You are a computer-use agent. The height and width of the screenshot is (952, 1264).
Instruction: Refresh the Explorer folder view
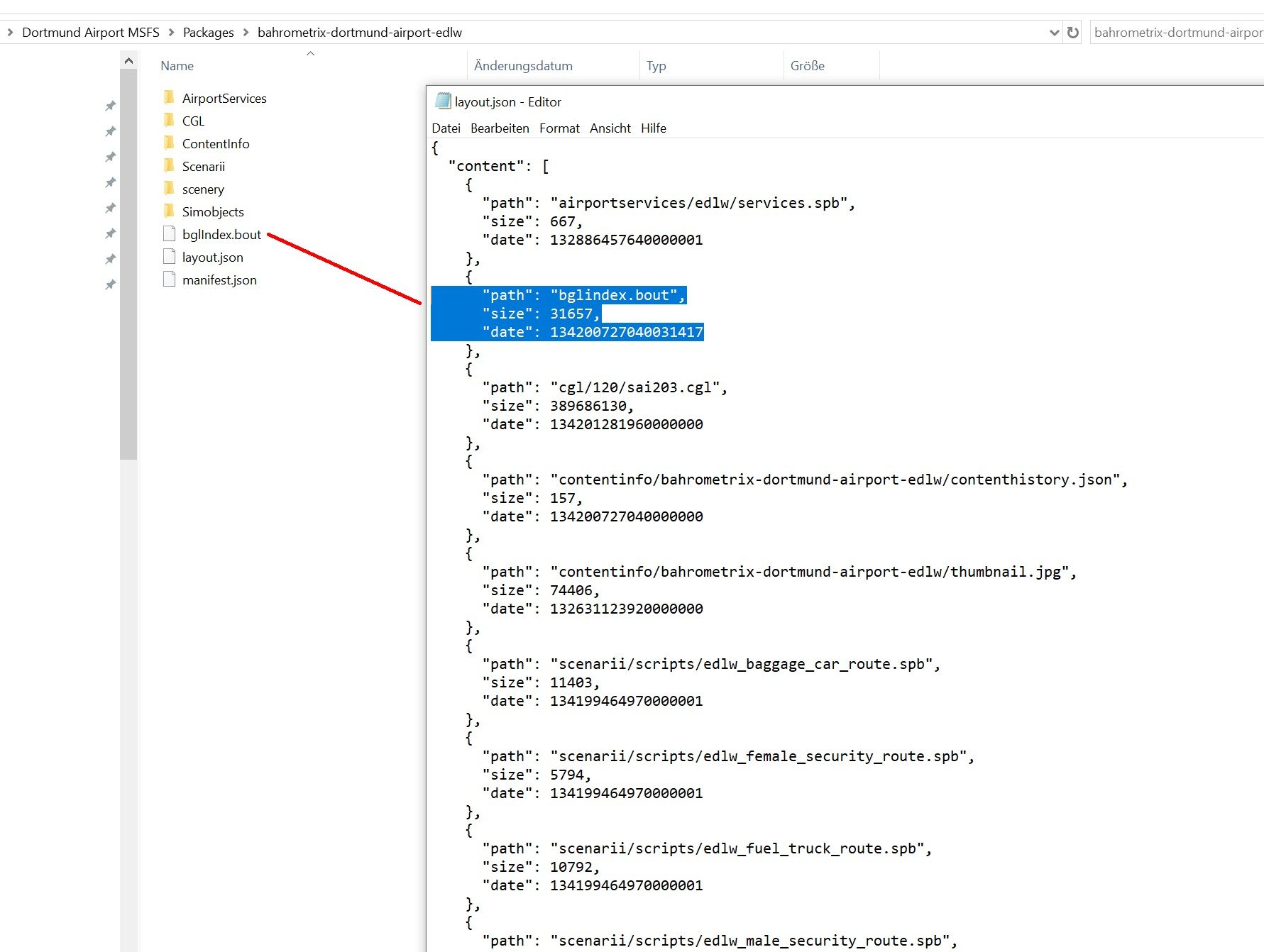[1073, 33]
